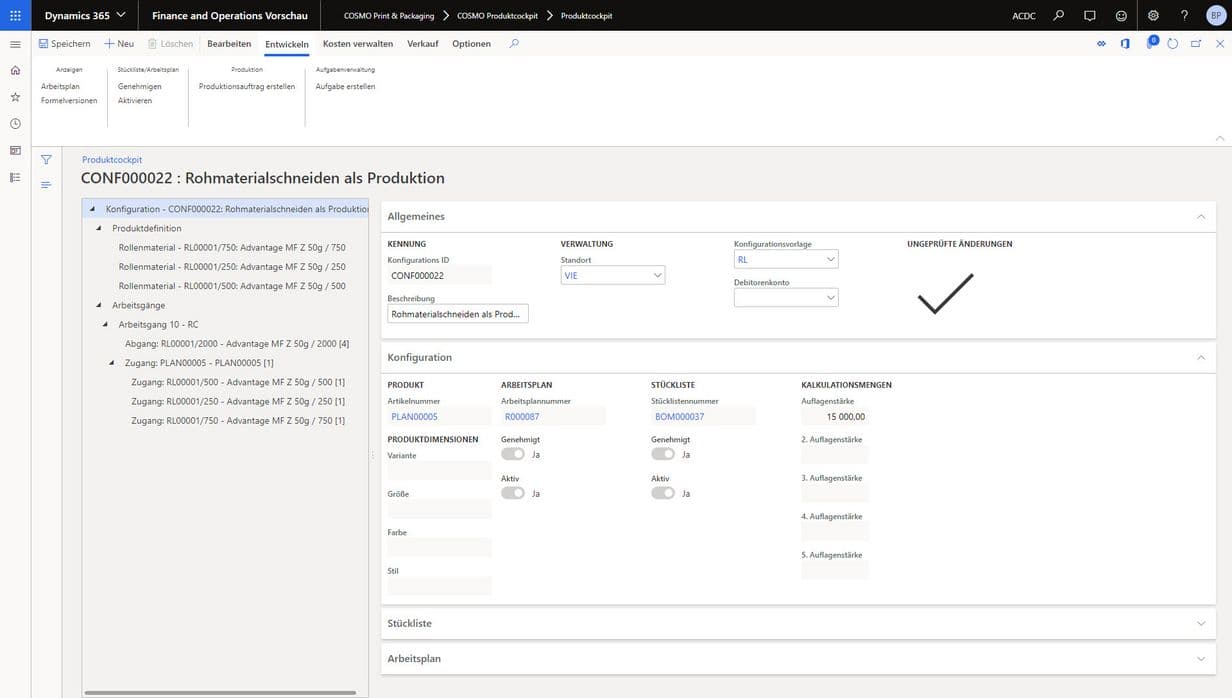
Task: Toggle Arbeitsplan Aktiv switch
Action: pyautogui.click(x=512, y=493)
